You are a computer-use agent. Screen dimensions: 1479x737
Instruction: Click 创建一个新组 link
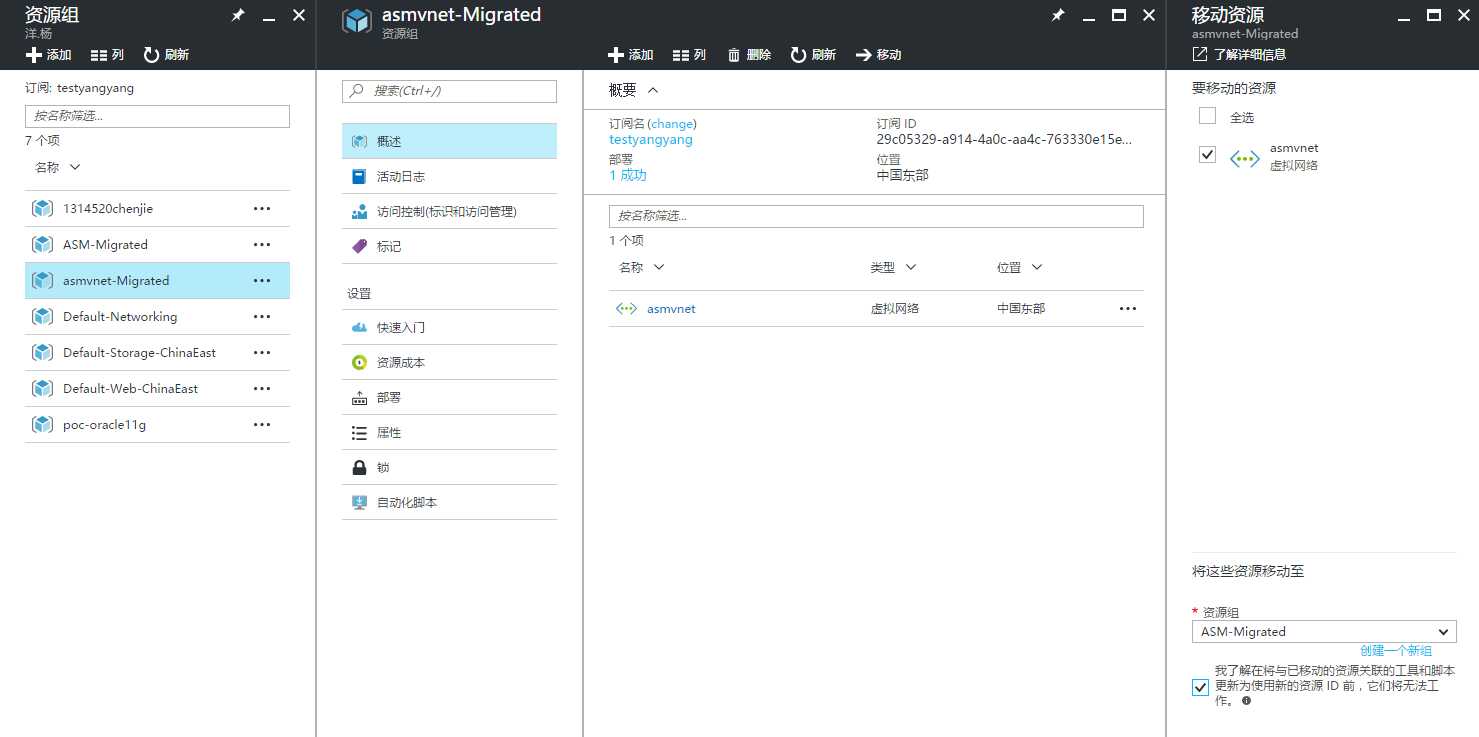1396,651
